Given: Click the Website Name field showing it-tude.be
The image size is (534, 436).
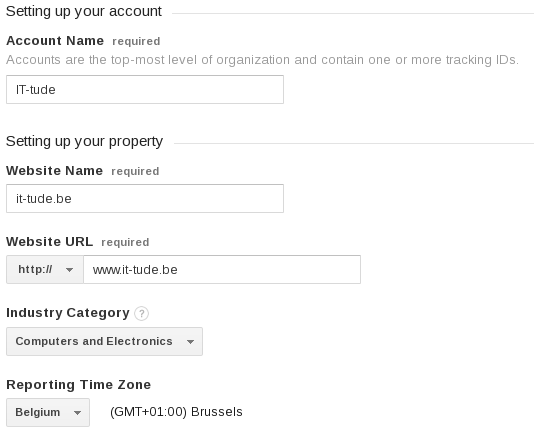Looking at the screenshot, I should pos(145,199).
